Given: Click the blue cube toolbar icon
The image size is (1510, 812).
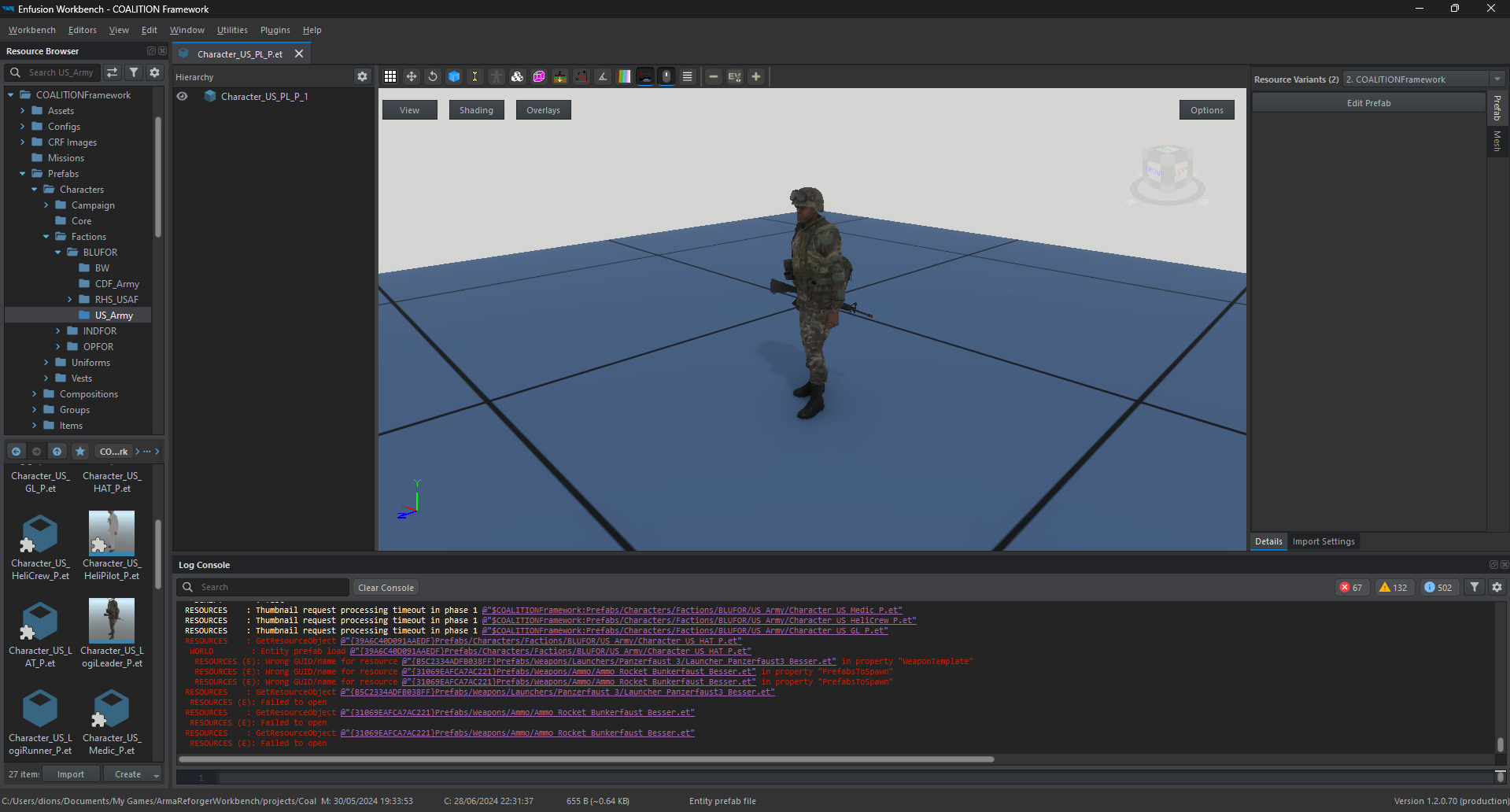Looking at the screenshot, I should pos(454,76).
